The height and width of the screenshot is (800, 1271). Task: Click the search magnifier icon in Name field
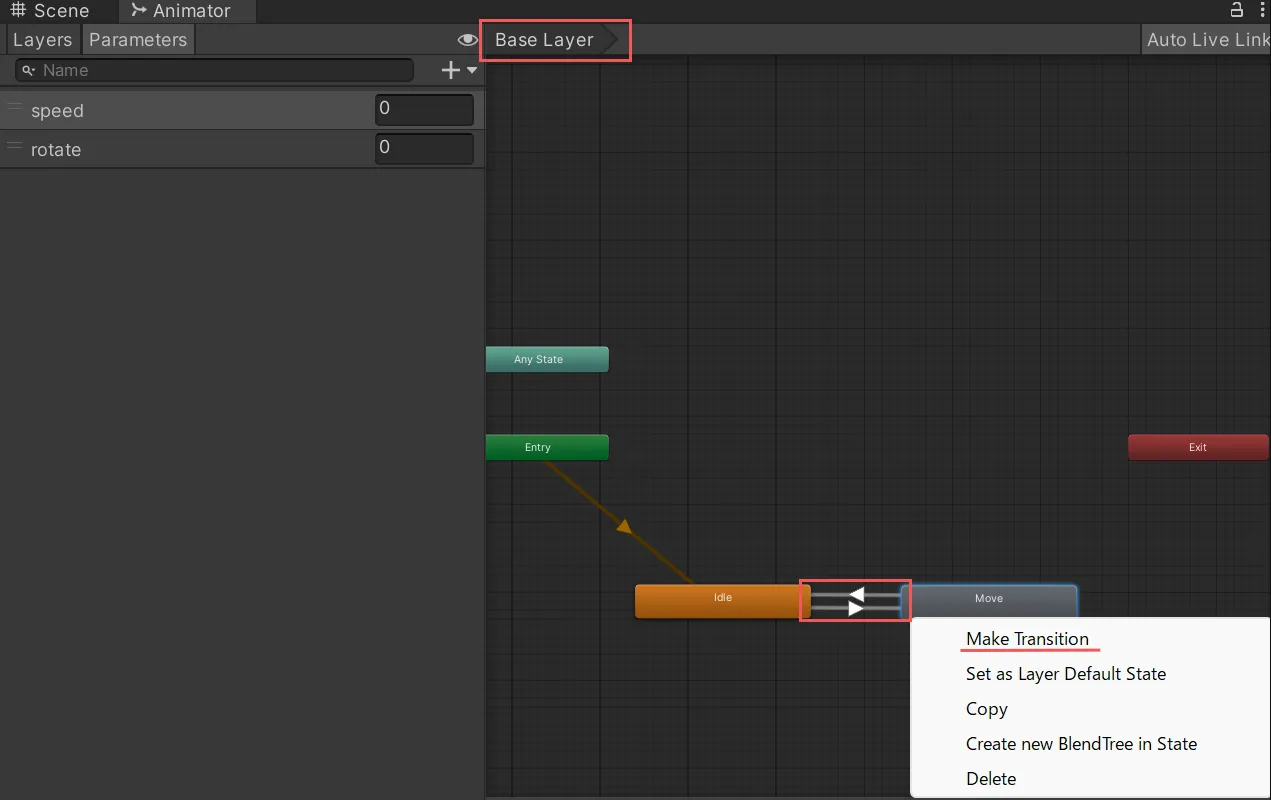click(x=29, y=71)
